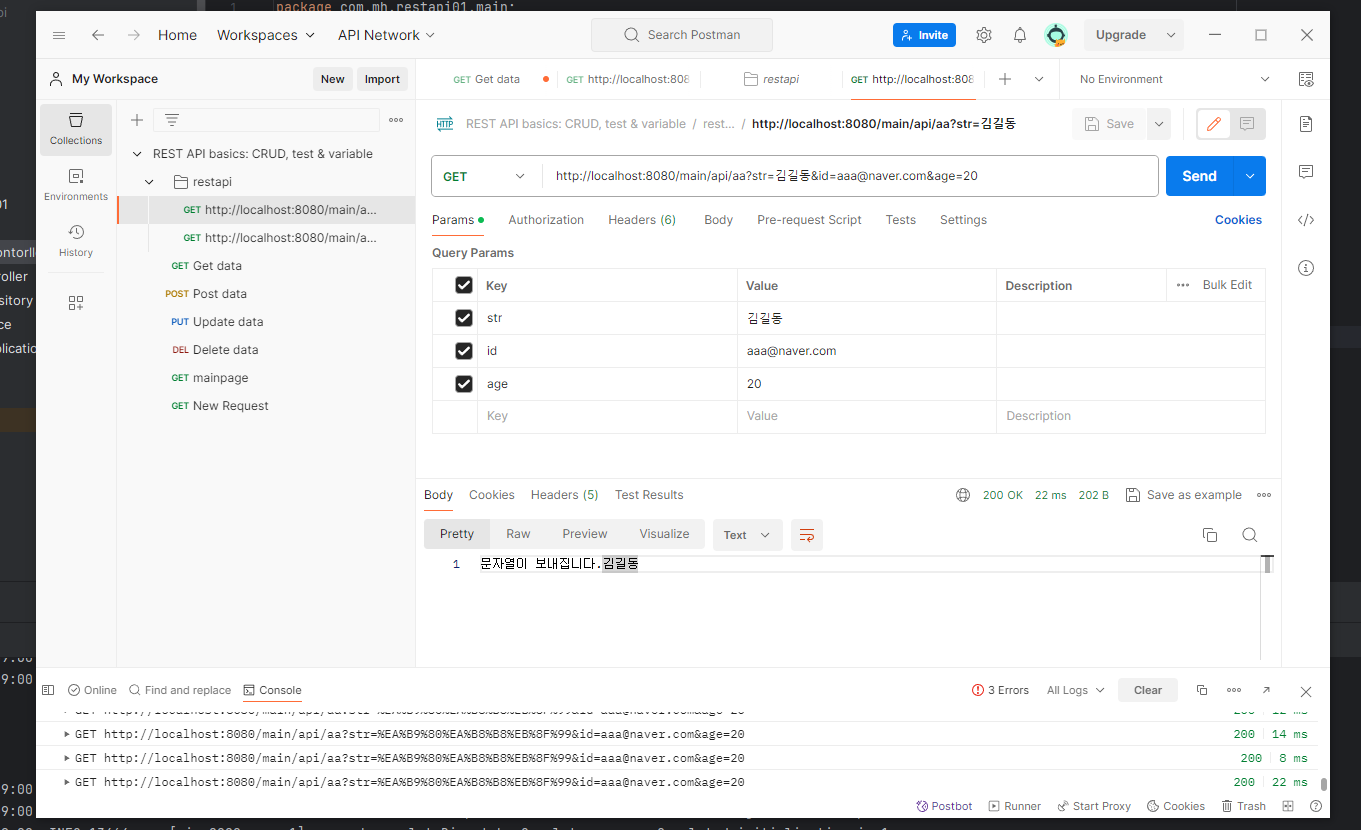Open the Save options dropdown arrow
This screenshot has height=830, width=1361.
(1159, 124)
